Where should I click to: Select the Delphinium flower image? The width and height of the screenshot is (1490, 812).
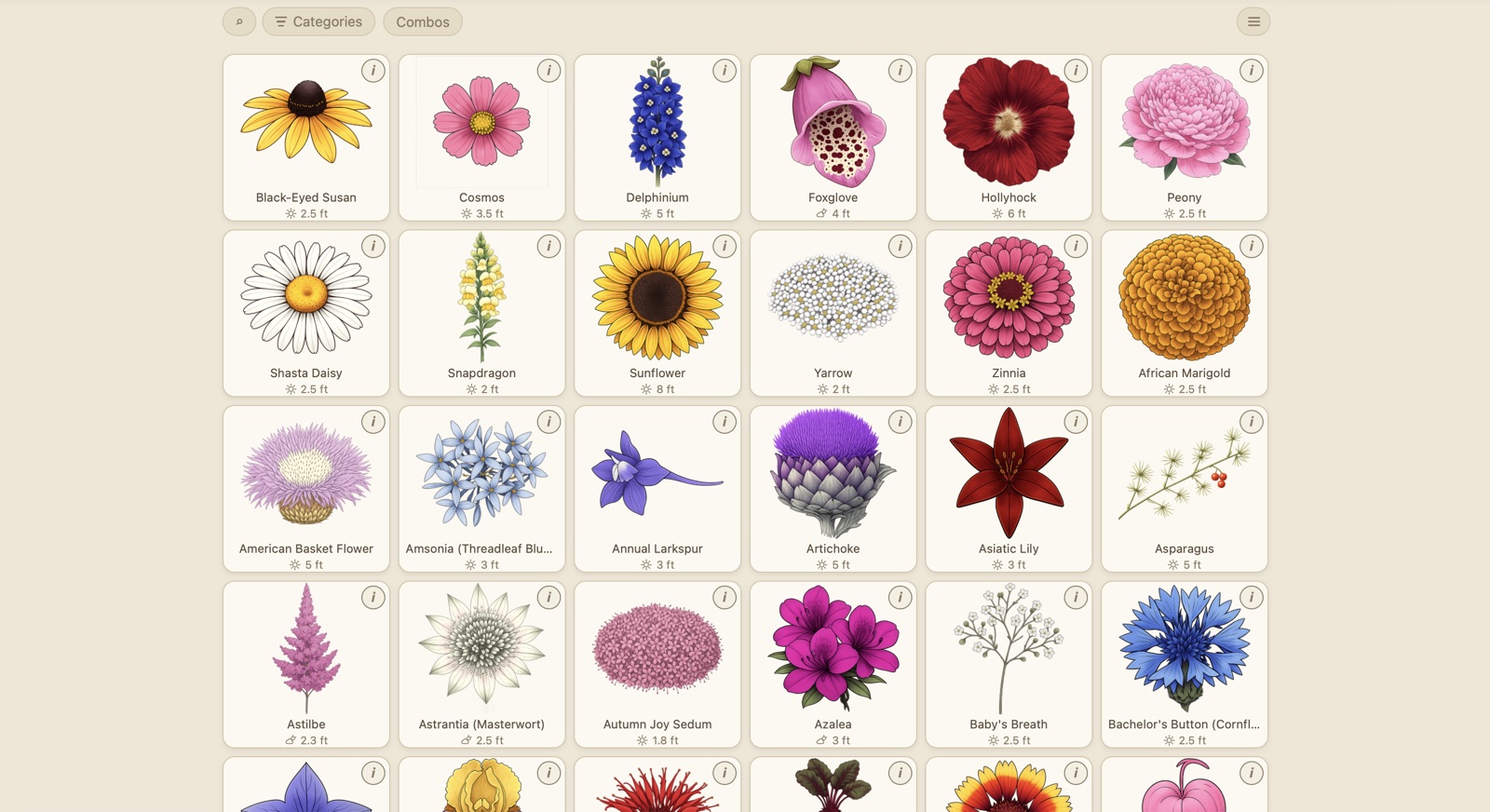(657, 122)
